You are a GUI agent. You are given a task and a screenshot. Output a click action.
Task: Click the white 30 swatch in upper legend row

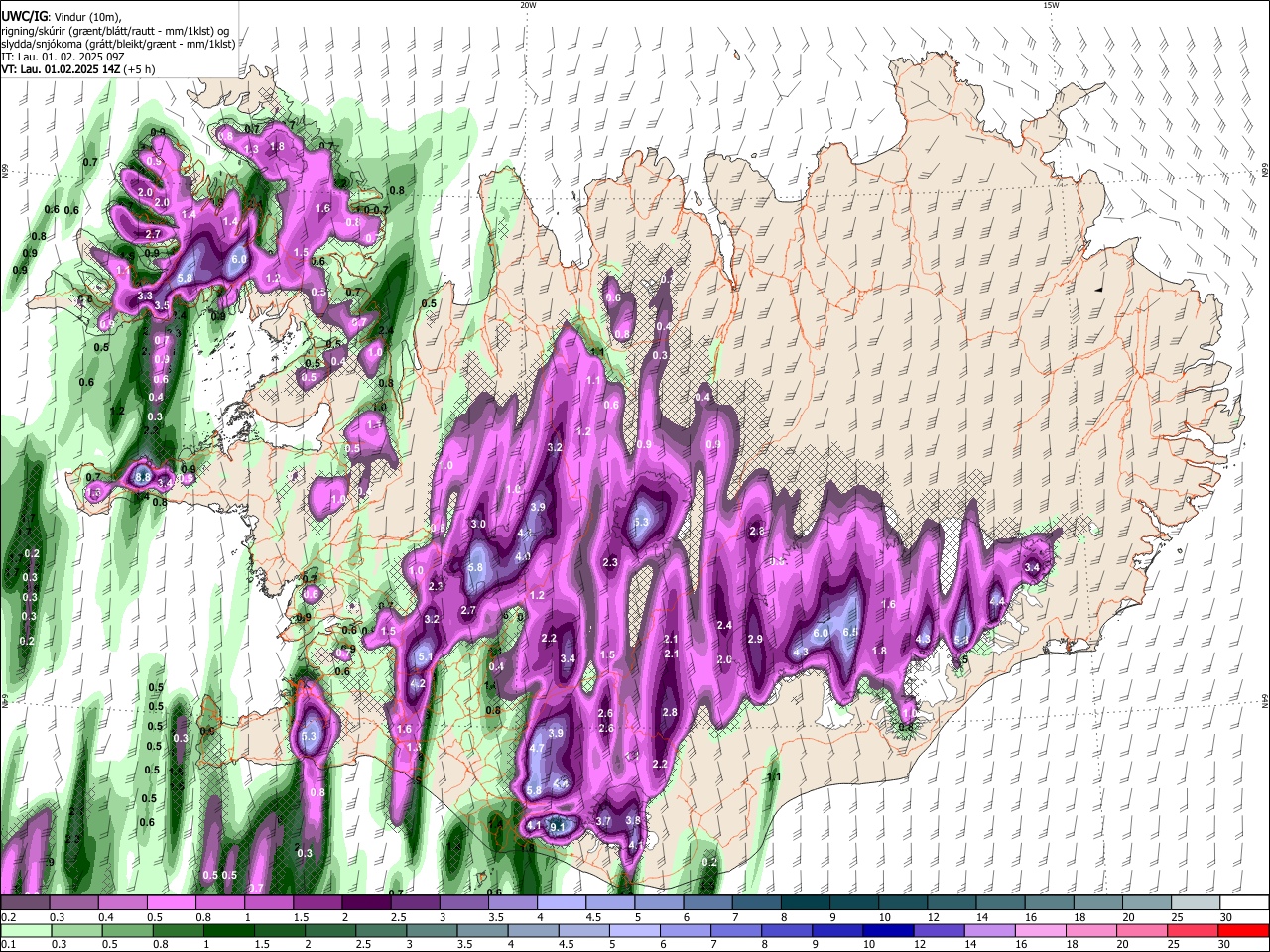coord(1245,903)
